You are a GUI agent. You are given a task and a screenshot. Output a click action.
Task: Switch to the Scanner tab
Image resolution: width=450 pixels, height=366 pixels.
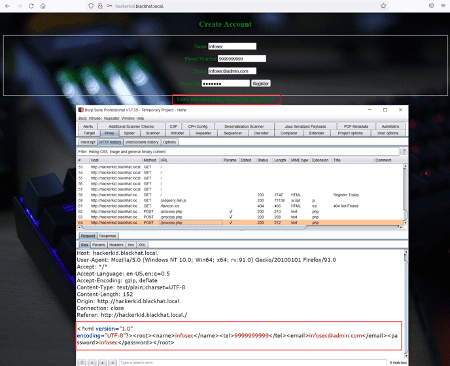coord(153,133)
